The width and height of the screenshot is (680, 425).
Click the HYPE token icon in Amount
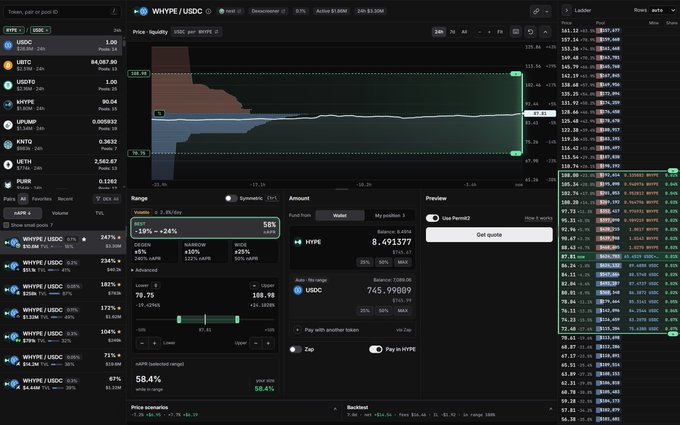(x=298, y=242)
